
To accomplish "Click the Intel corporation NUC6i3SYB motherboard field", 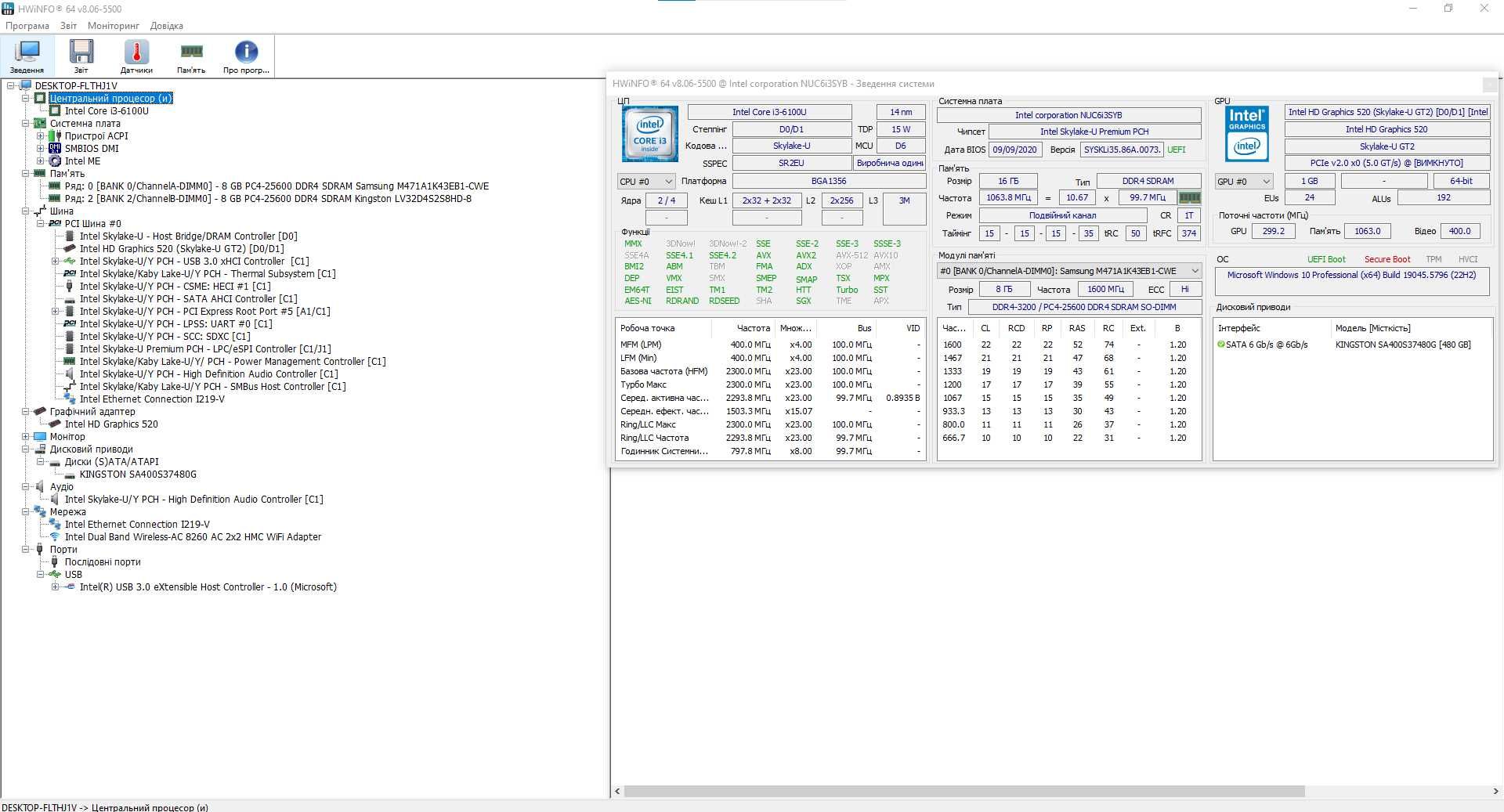I will coord(1068,115).
